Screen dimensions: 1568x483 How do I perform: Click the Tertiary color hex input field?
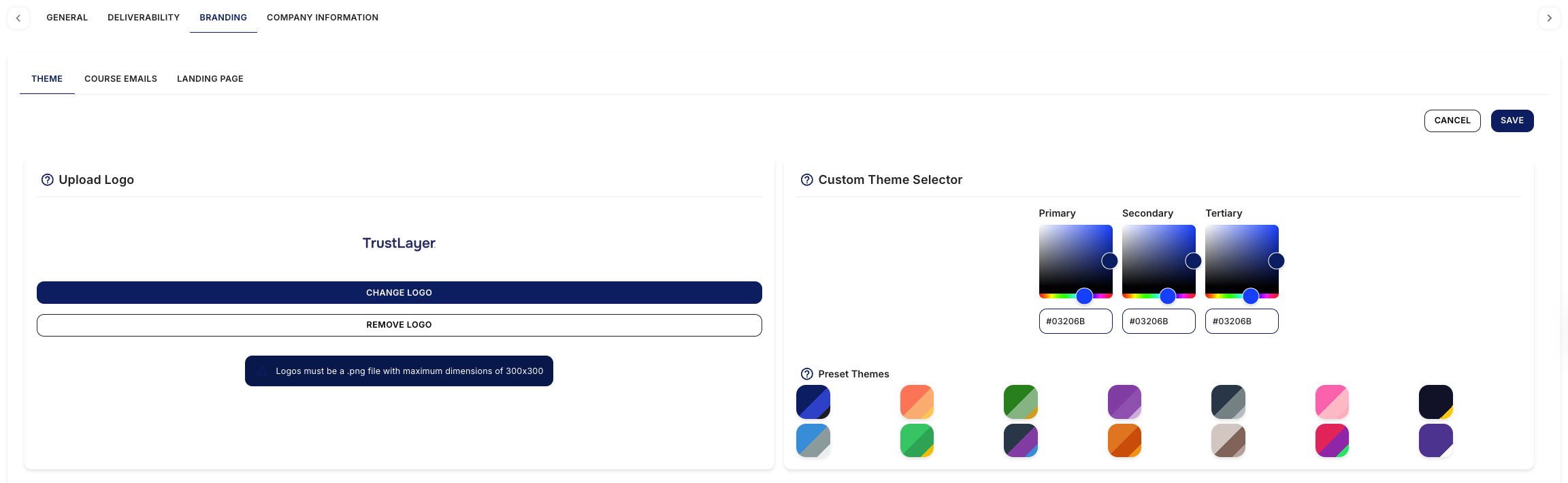tap(1241, 322)
